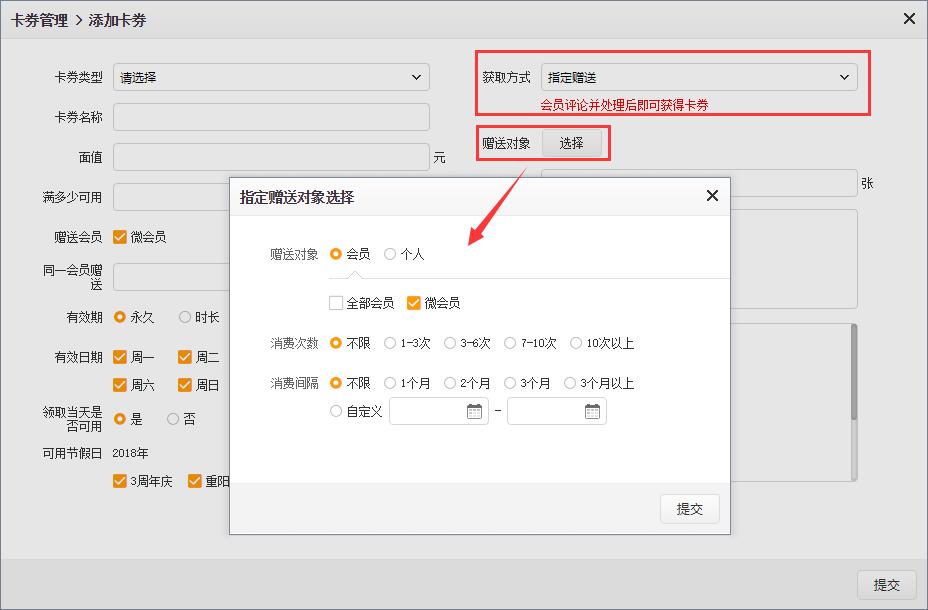928x610 pixels.
Task: Open the 获取方式 dropdown
Action: coord(698,77)
